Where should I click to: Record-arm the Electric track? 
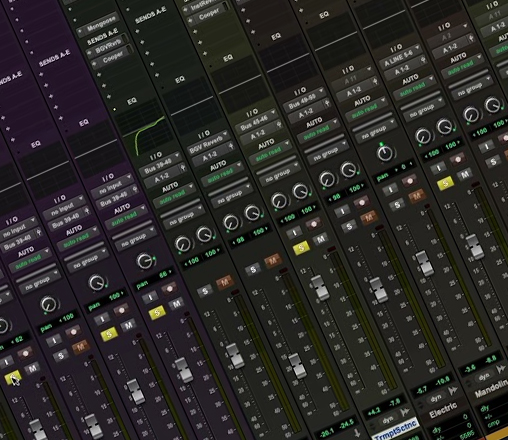410,181
